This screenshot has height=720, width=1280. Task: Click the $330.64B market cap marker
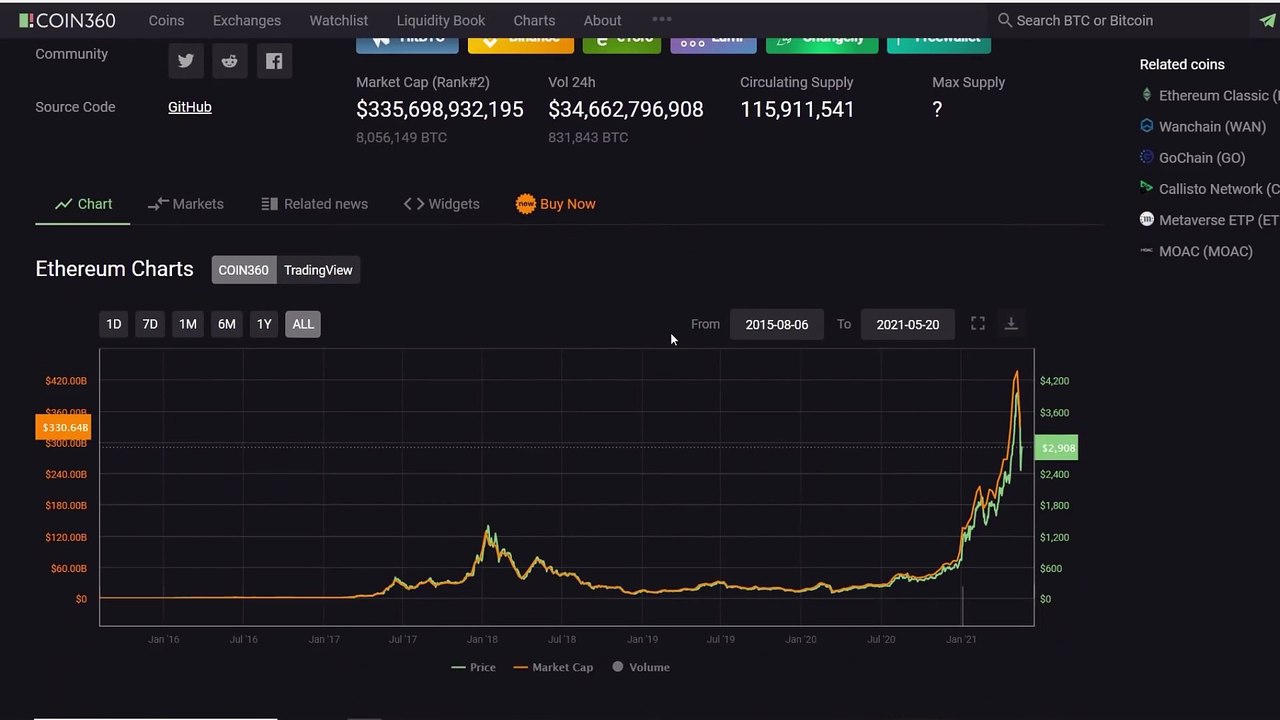tap(64, 428)
